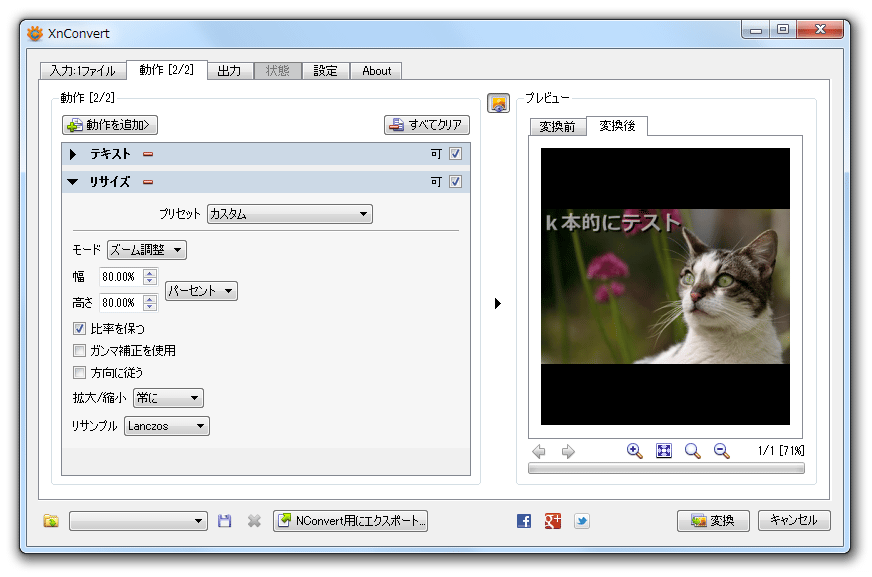This screenshot has height=577, width=872.
Task: Show the 変換前 preview tab
Action: click(558, 127)
